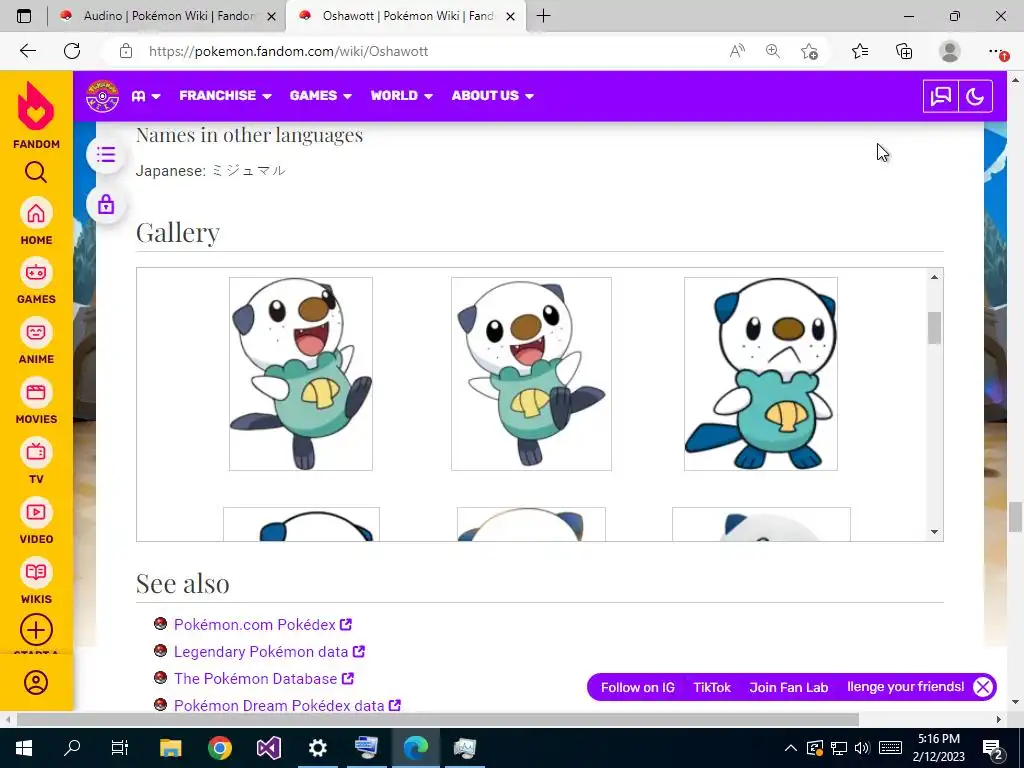Click gallery scroll up arrow

coord(935,277)
